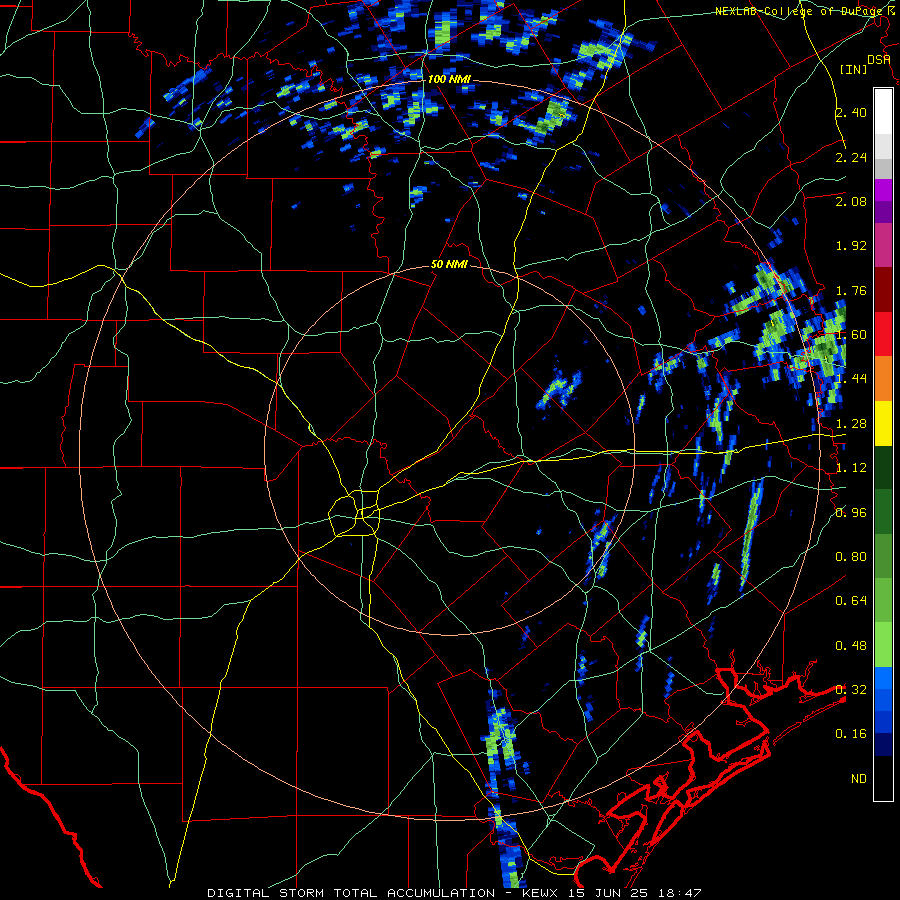Click the 0.64 legend value

tap(851, 601)
